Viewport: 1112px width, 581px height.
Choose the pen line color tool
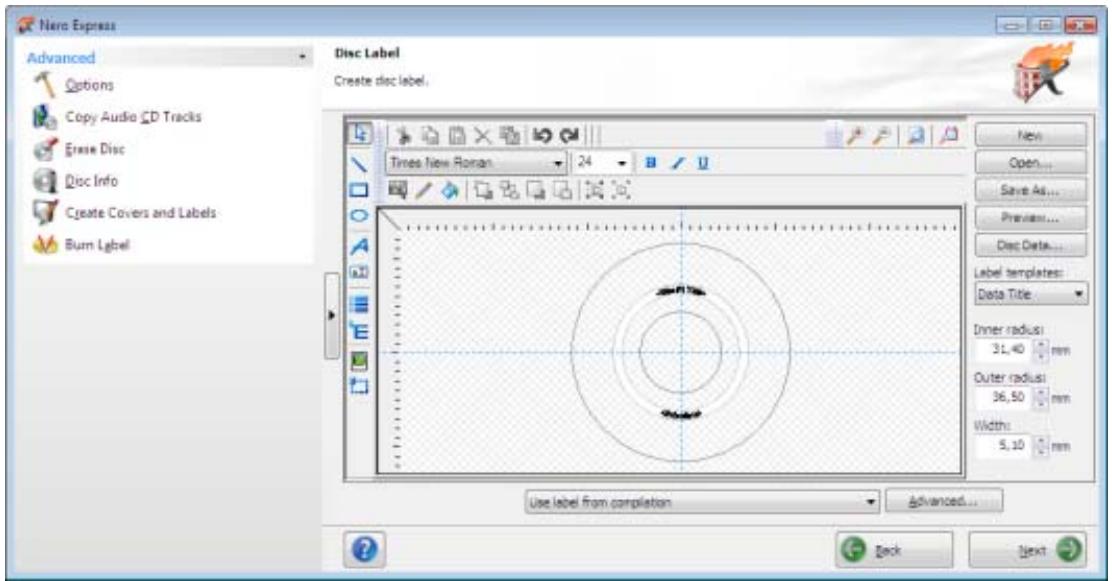(423, 190)
